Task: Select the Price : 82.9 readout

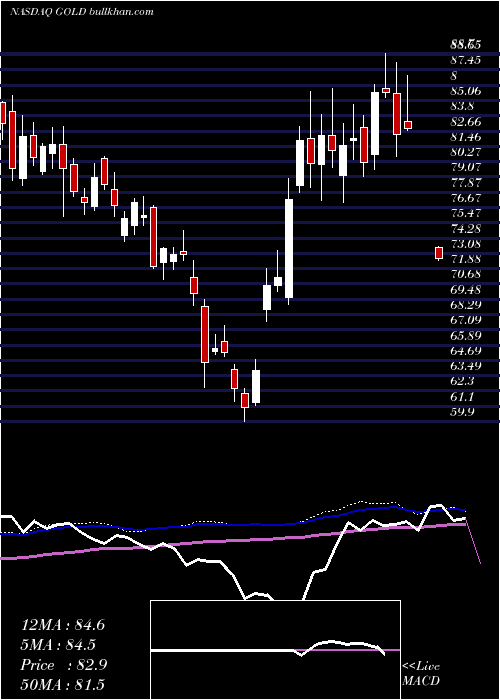Action: click(63, 665)
